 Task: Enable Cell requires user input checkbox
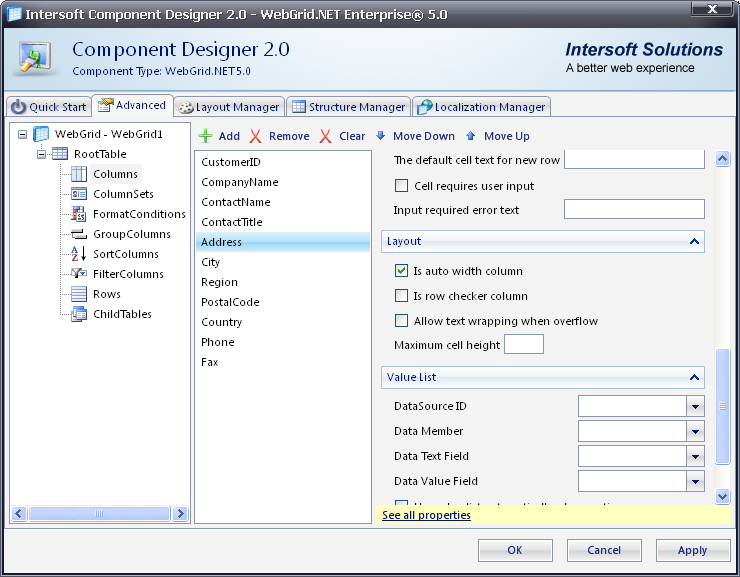401,185
